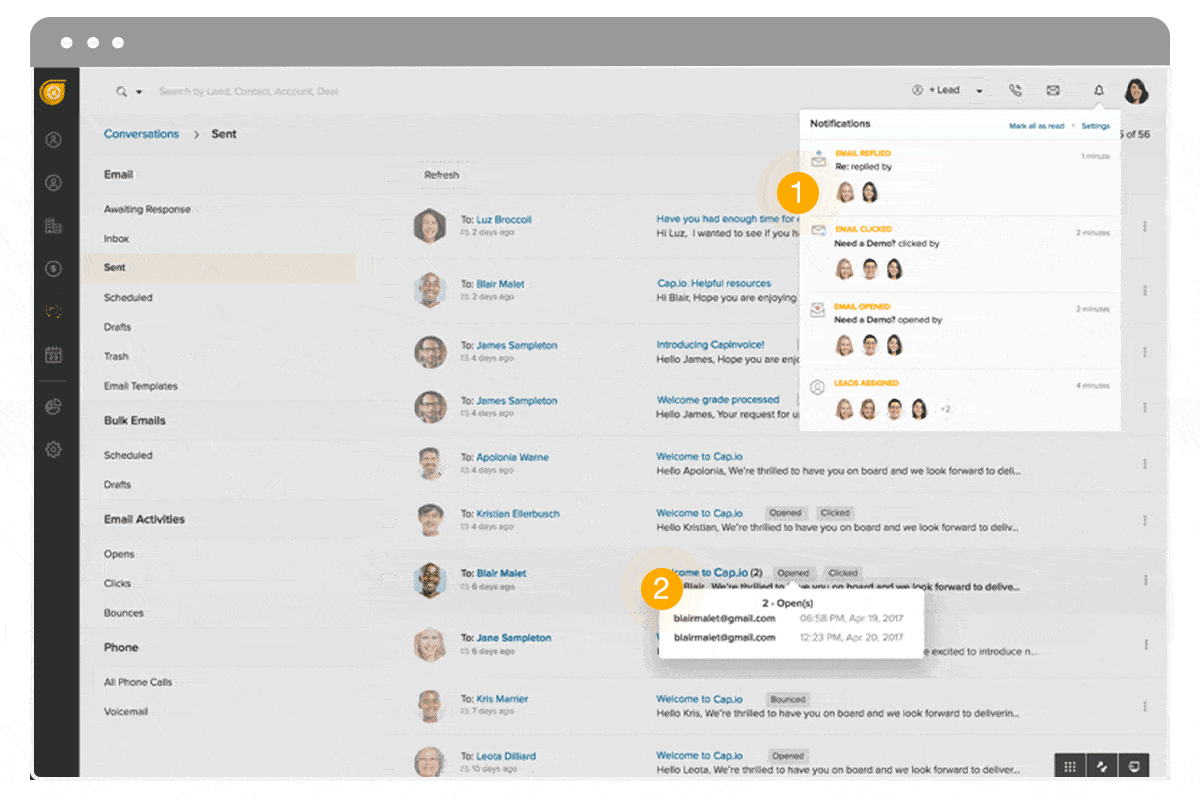Expand the search filter dropdown arrow

coord(139,92)
